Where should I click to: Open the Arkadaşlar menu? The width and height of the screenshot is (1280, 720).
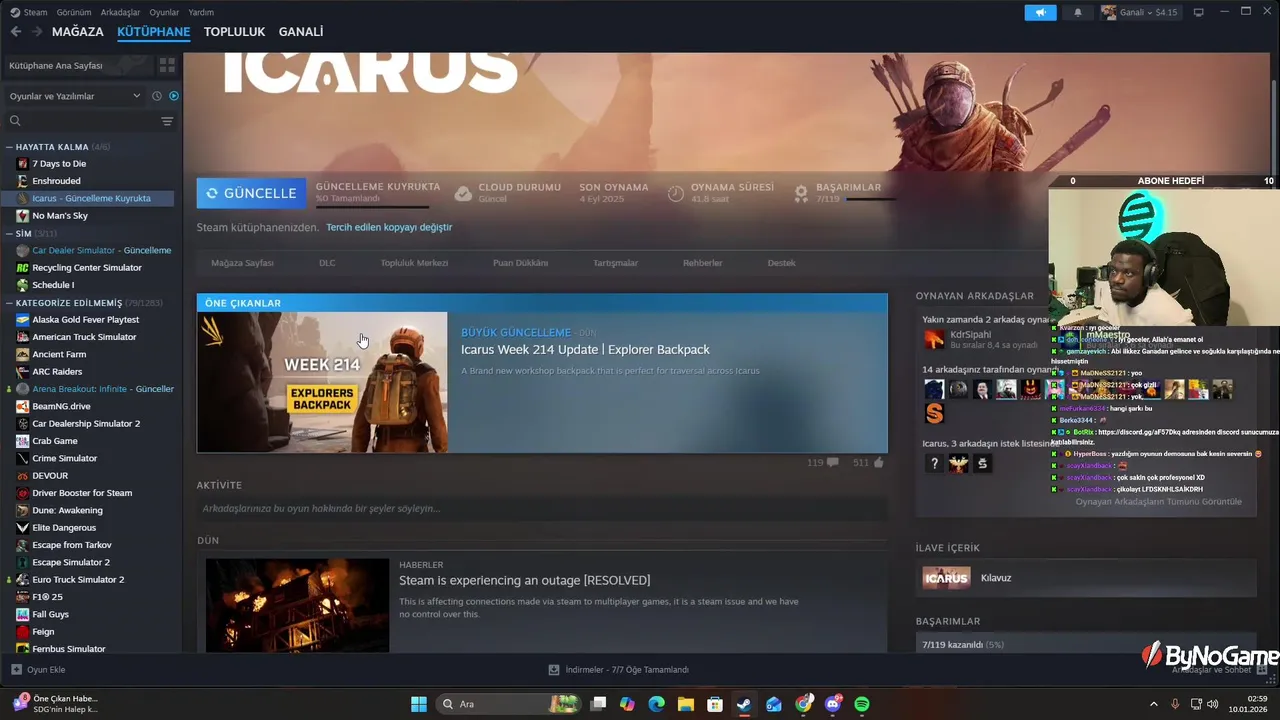point(121,12)
